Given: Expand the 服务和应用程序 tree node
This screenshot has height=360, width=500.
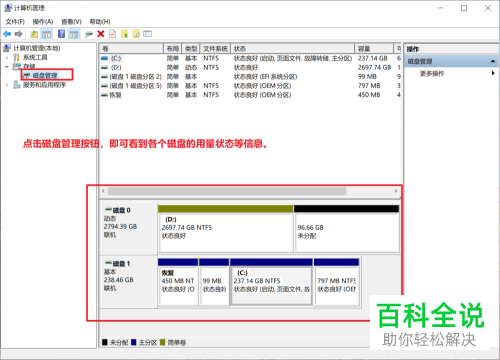Looking at the screenshot, I should (x=7, y=85).
